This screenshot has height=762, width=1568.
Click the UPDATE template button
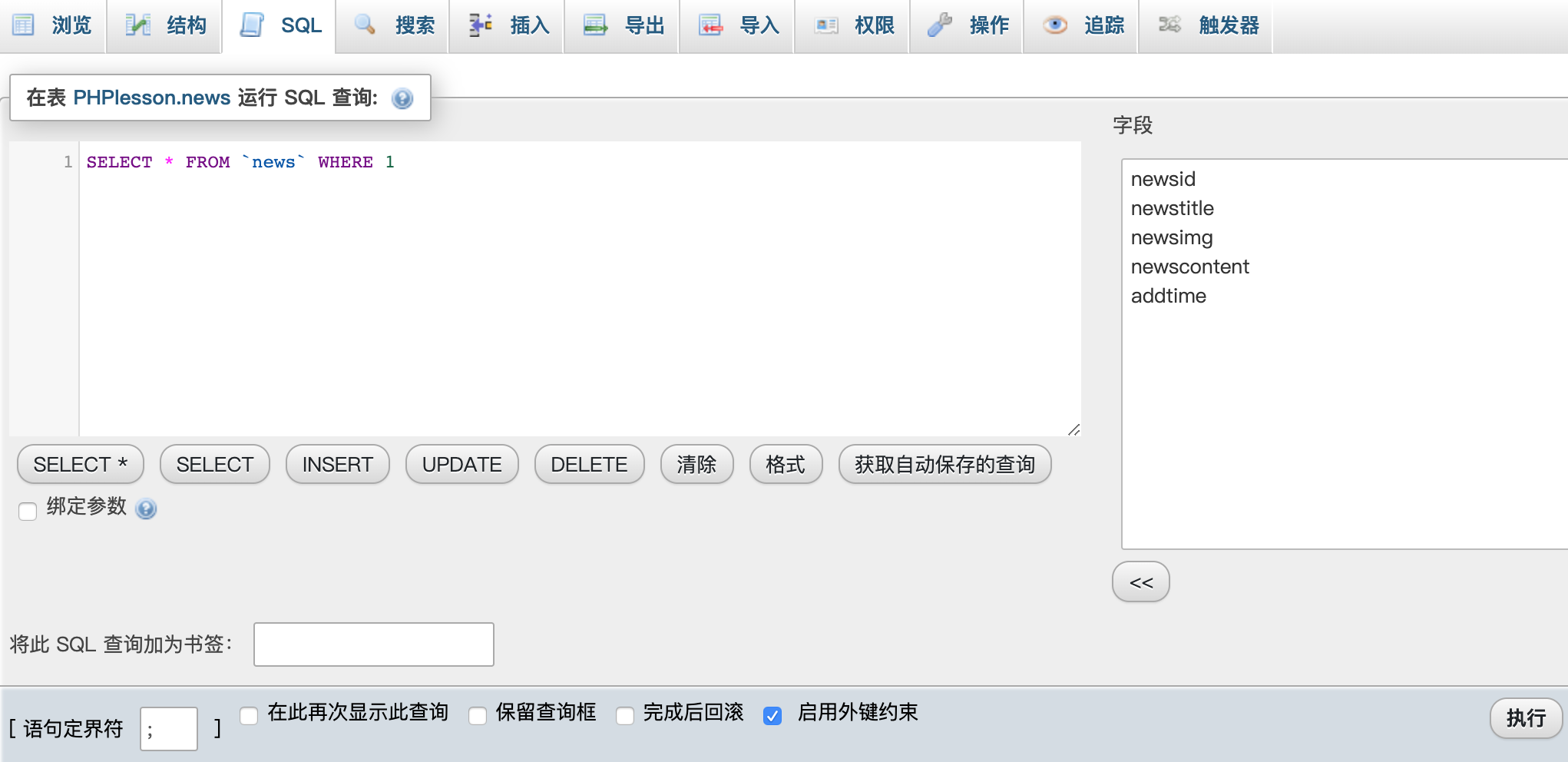462,465
